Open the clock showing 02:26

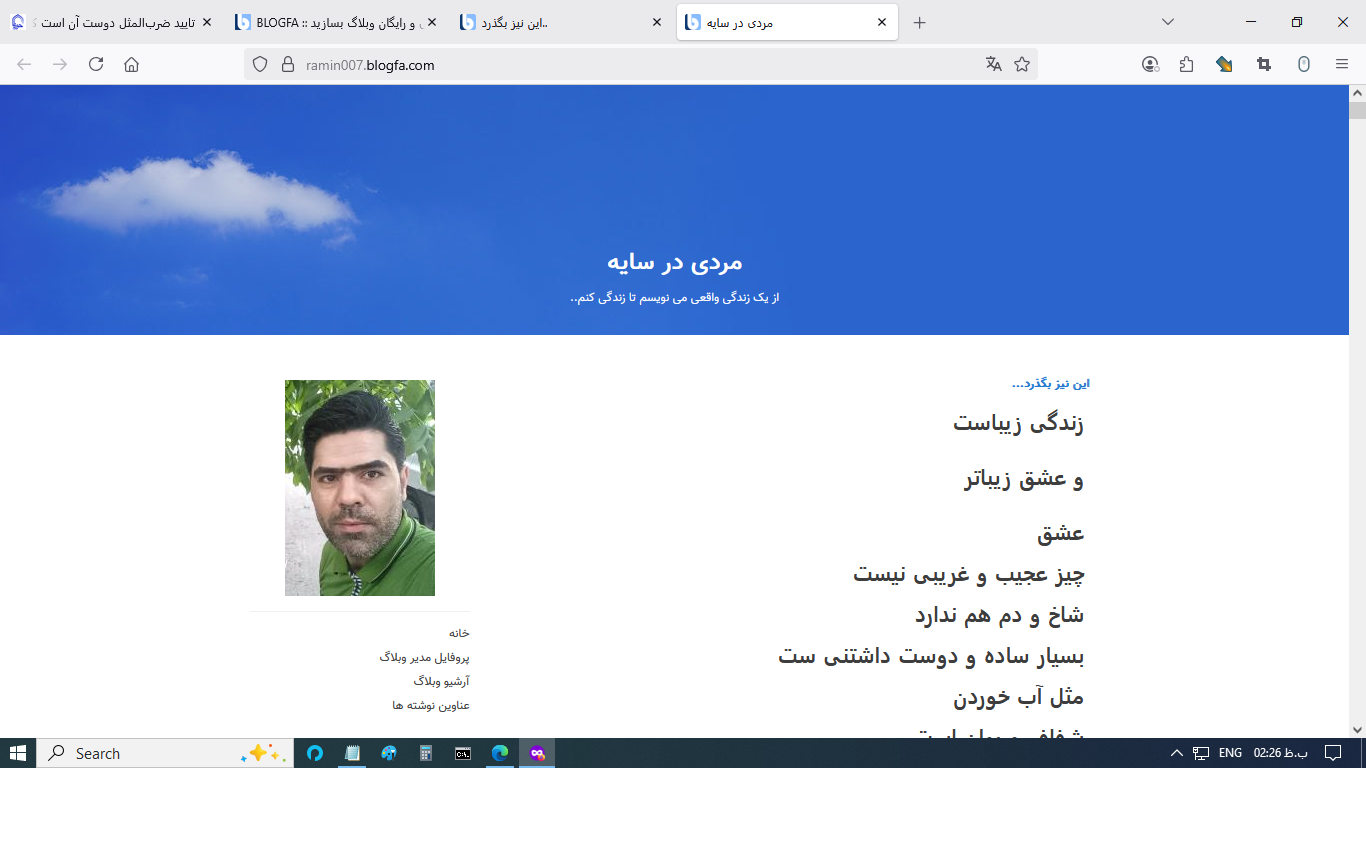point(1280,753)
